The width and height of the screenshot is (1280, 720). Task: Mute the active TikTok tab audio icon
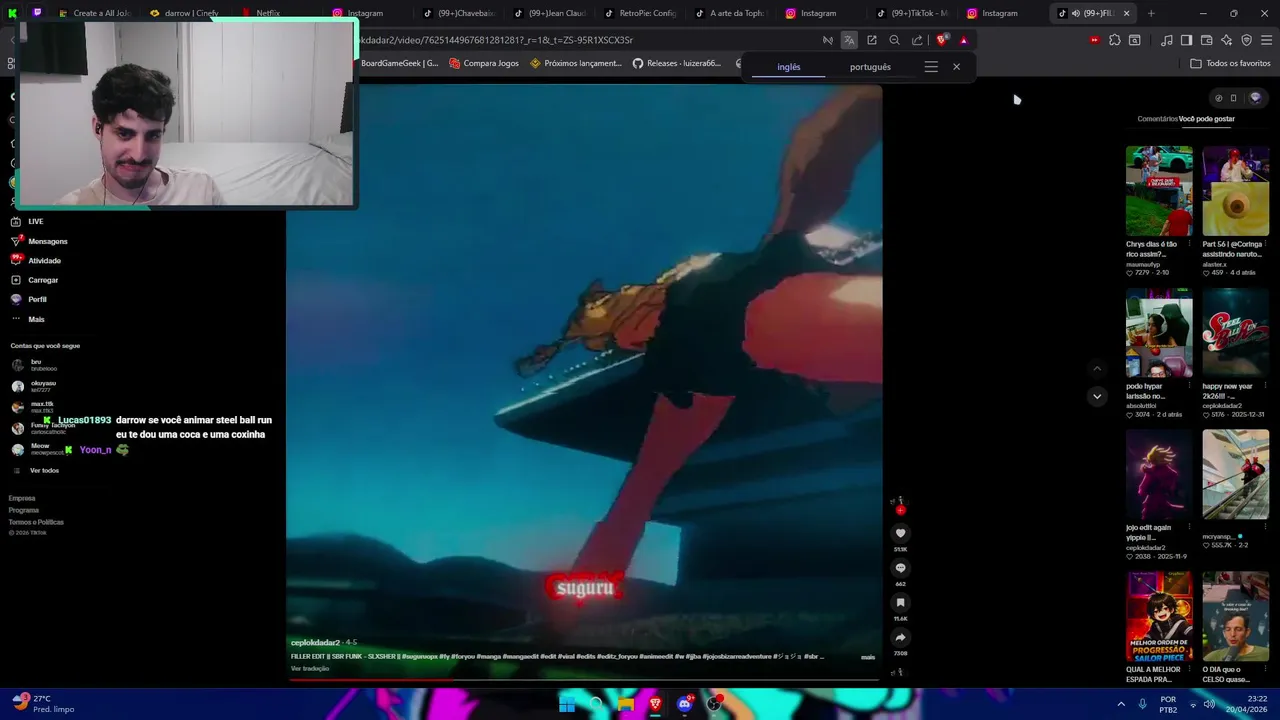point(1075,13)
